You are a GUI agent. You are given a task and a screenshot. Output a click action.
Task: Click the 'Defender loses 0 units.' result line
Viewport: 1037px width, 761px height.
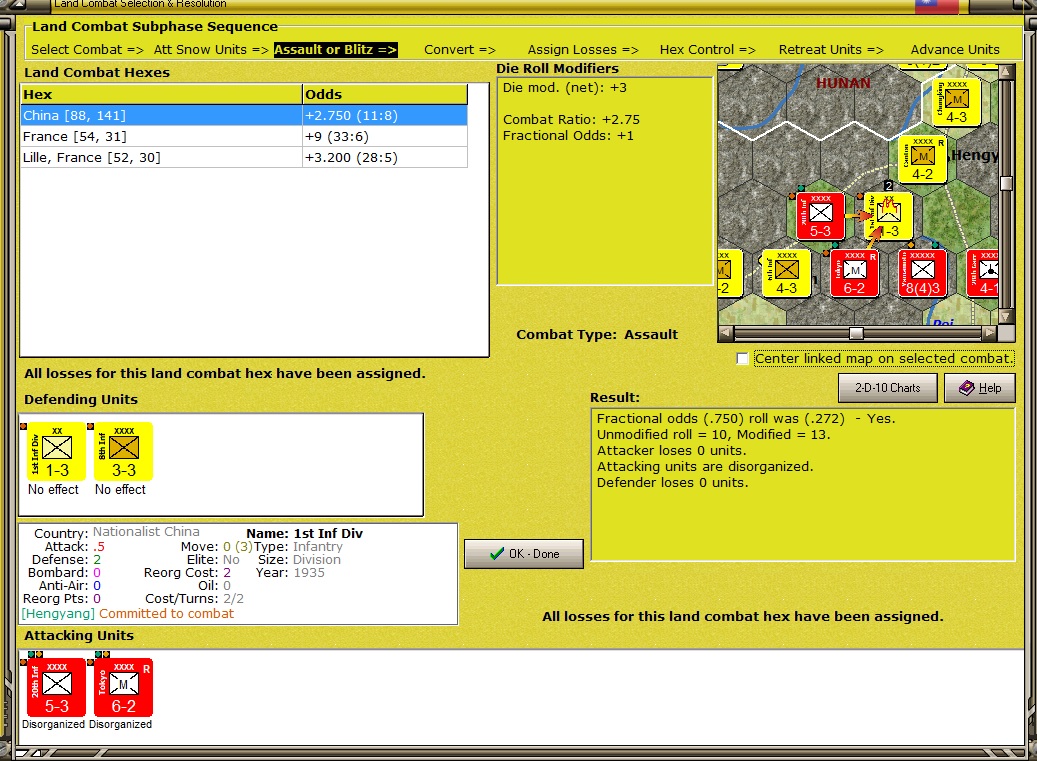pos(673,482)
